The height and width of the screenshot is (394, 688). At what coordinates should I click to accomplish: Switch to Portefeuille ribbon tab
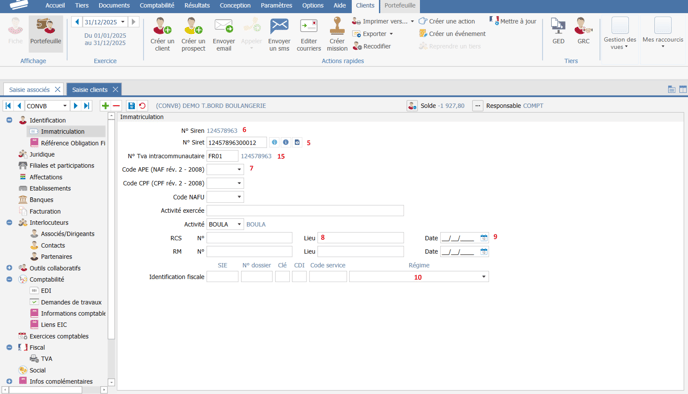pyautogui.click(x=400, y=5)
